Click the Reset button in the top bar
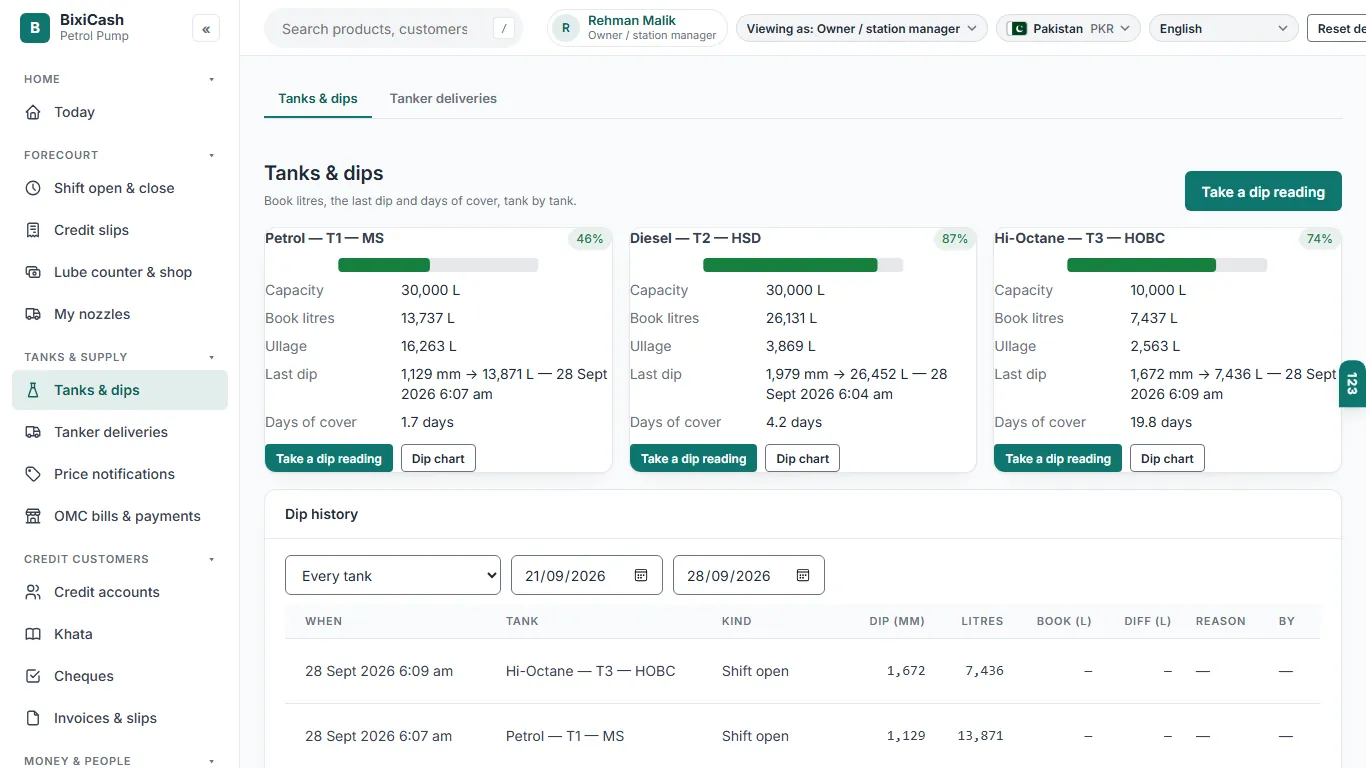The height and width of the screenshot is (768, 1366). click(x=1337, y=29)
